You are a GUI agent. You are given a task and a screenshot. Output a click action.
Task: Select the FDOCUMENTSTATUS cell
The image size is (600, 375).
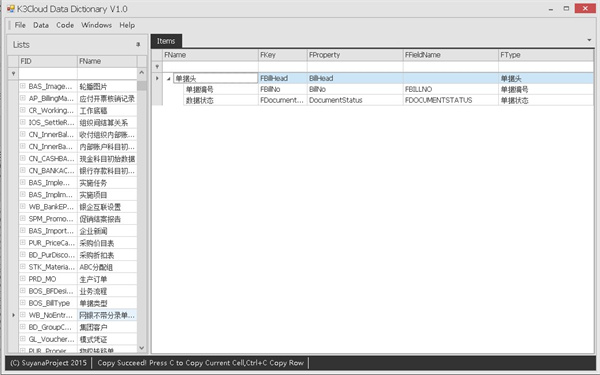pos(450,100)
